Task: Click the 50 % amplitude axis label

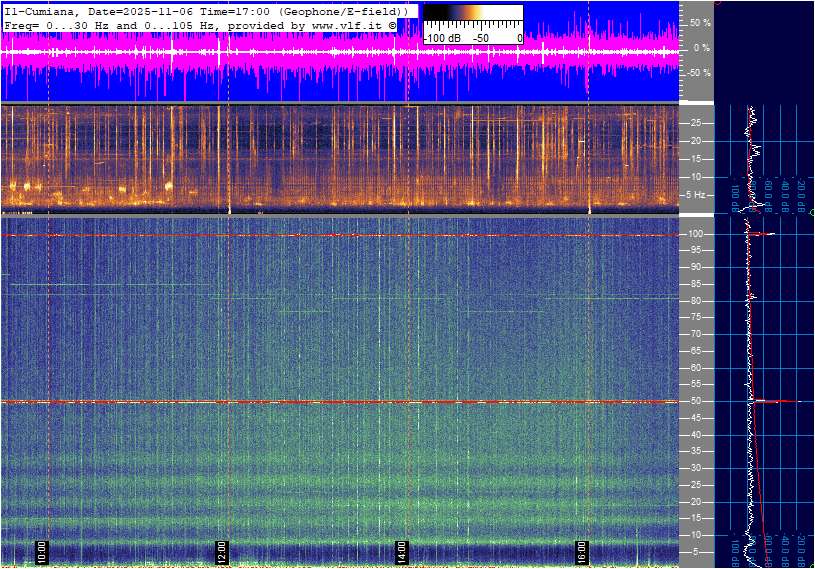Action: (x=698, y=22)
